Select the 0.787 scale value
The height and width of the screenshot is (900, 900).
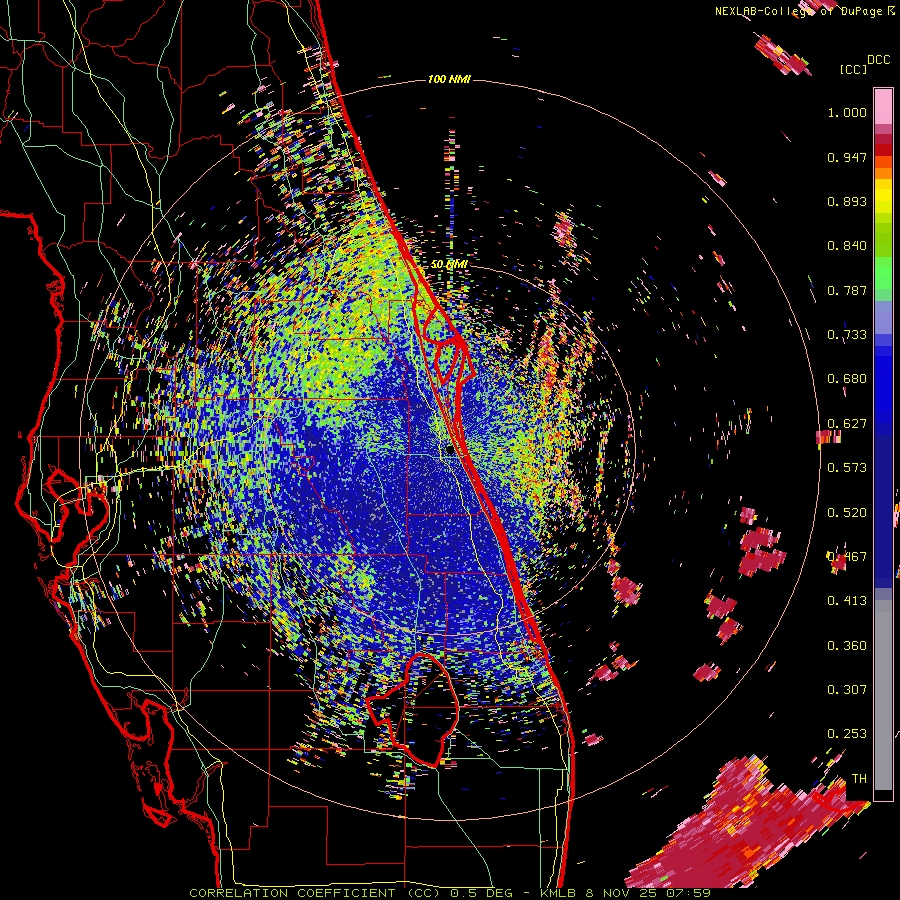847,290
